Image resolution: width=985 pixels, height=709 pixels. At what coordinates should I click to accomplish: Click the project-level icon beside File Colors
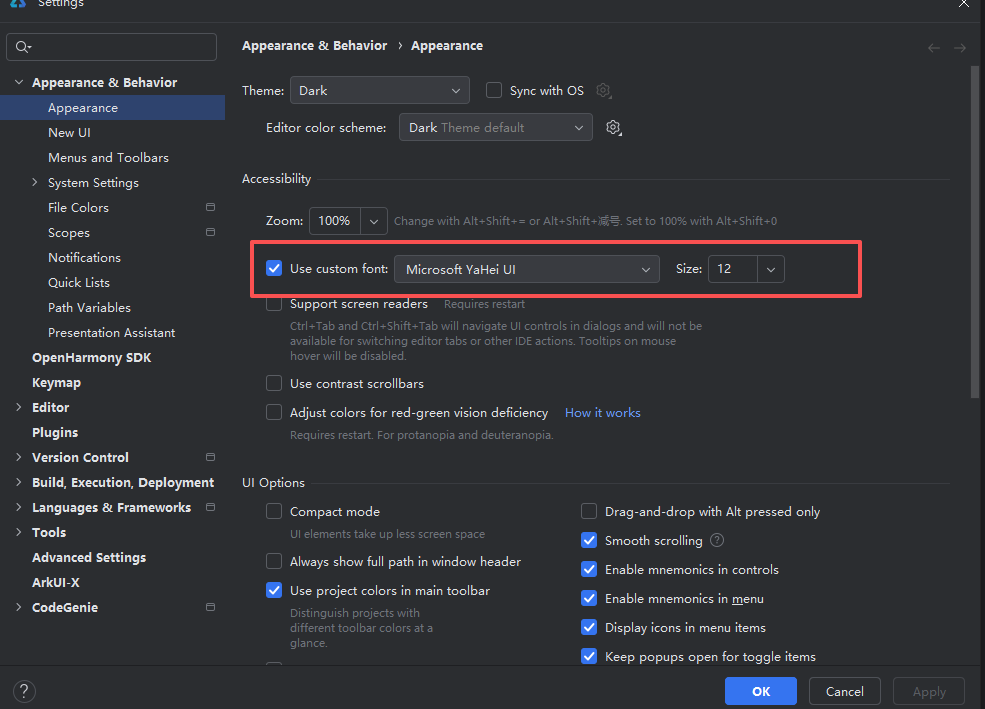pyautogui.click(x=210, y=208)
